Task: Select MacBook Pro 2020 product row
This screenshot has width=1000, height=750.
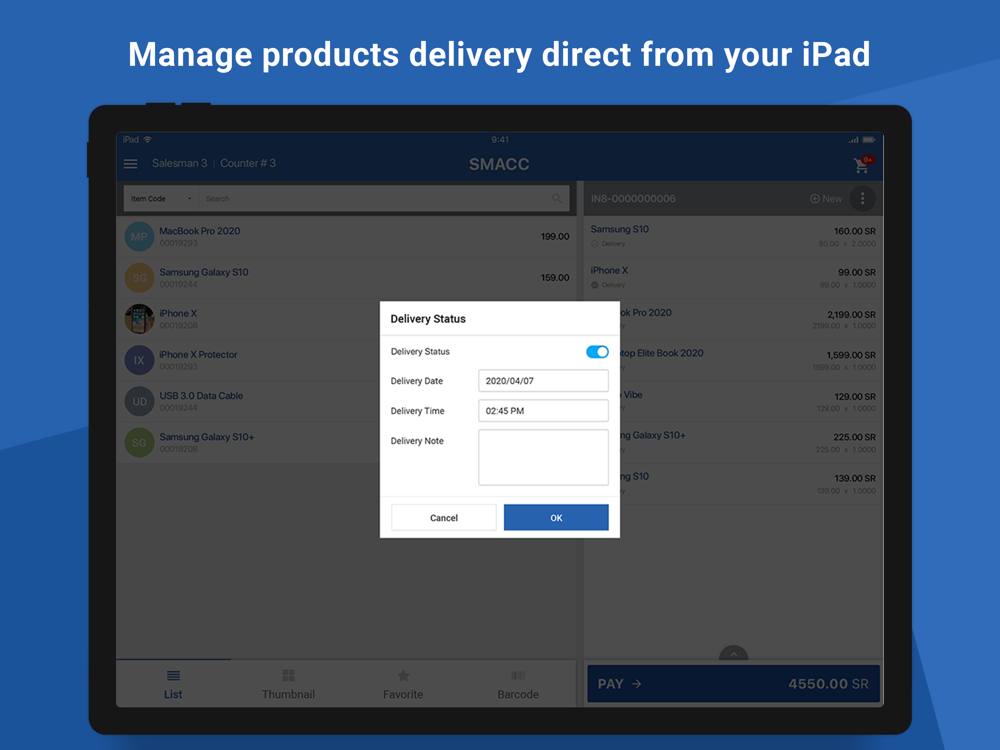Action: [346, 237]
